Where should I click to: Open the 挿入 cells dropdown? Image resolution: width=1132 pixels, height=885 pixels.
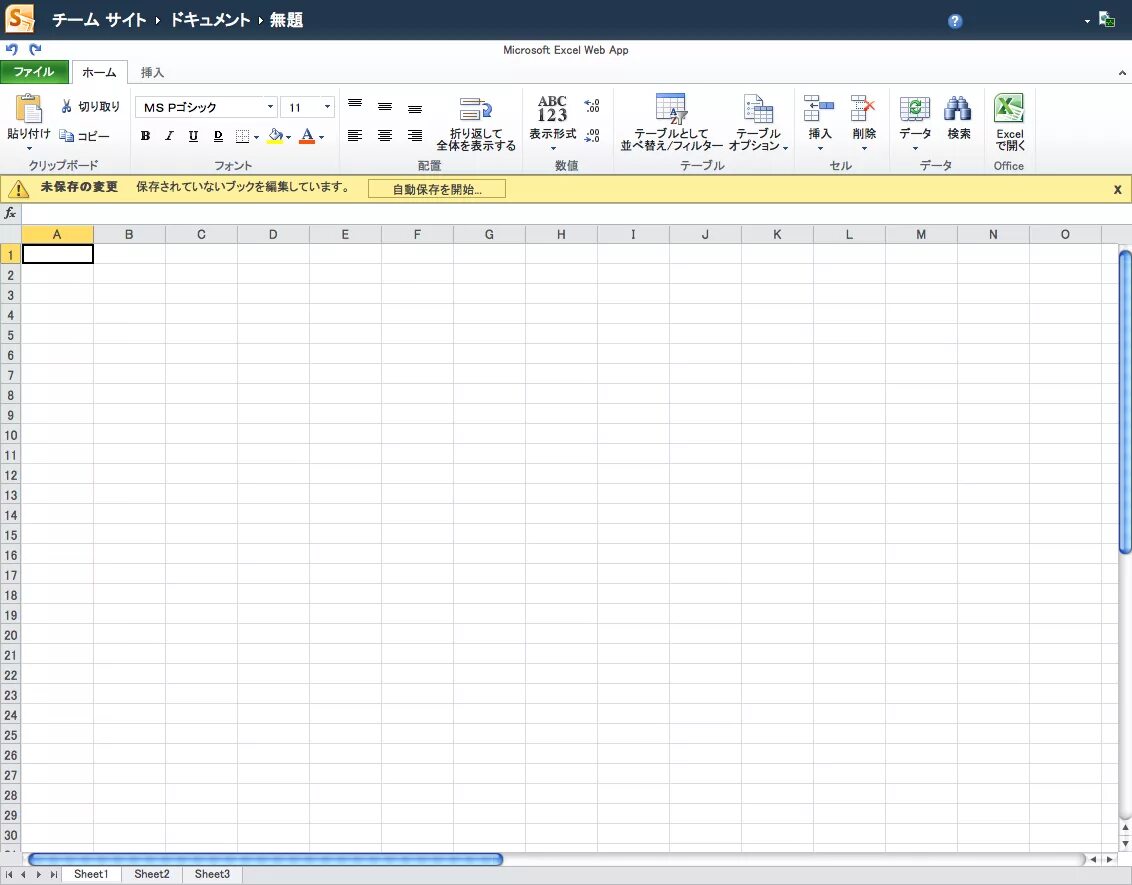pyautogui.click(x=819, y=123)
